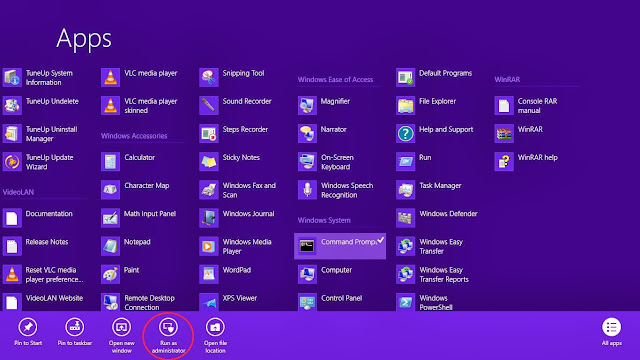Launch the Snipping Tool
The height and width of the screenshot is (360, 640).
point(232,78)
